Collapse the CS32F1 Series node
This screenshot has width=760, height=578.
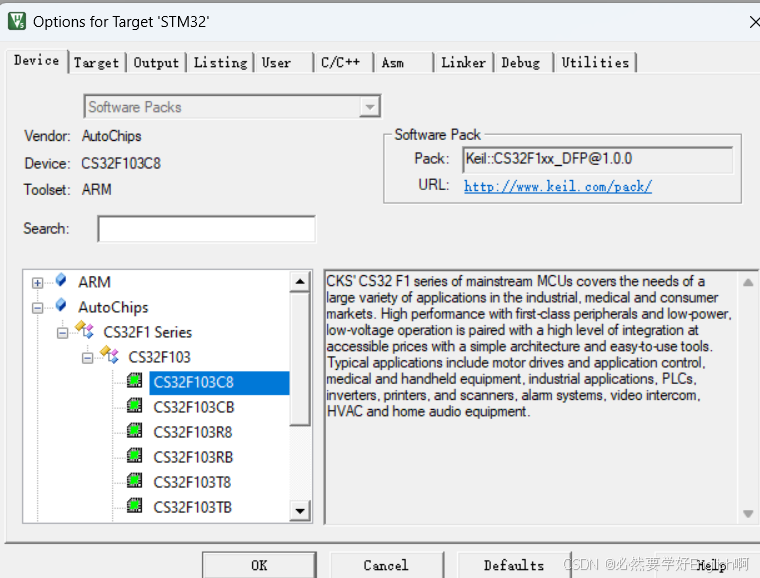[x=63, y=333]
